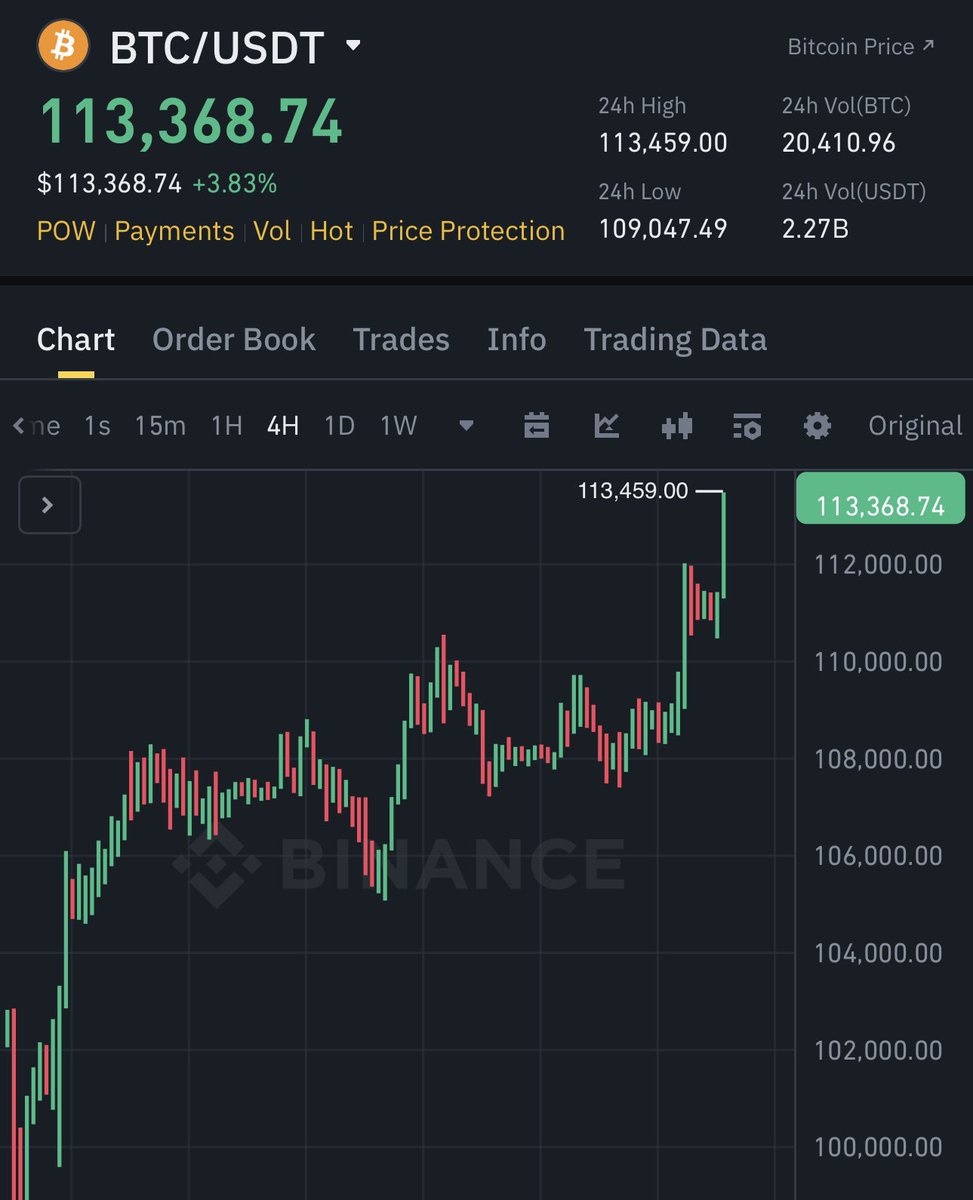Select the 15m interval
973x1200 pixels.
coord(160,426)
